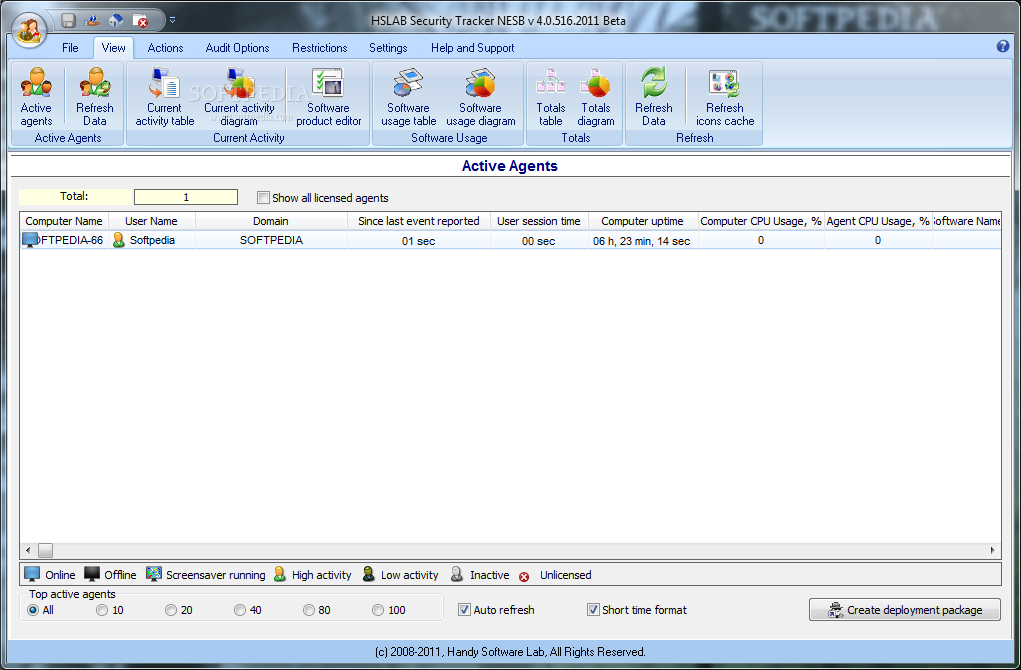Screen dimensions: 1021x670
Task: Select 80 top active agents
Action: 309,610
